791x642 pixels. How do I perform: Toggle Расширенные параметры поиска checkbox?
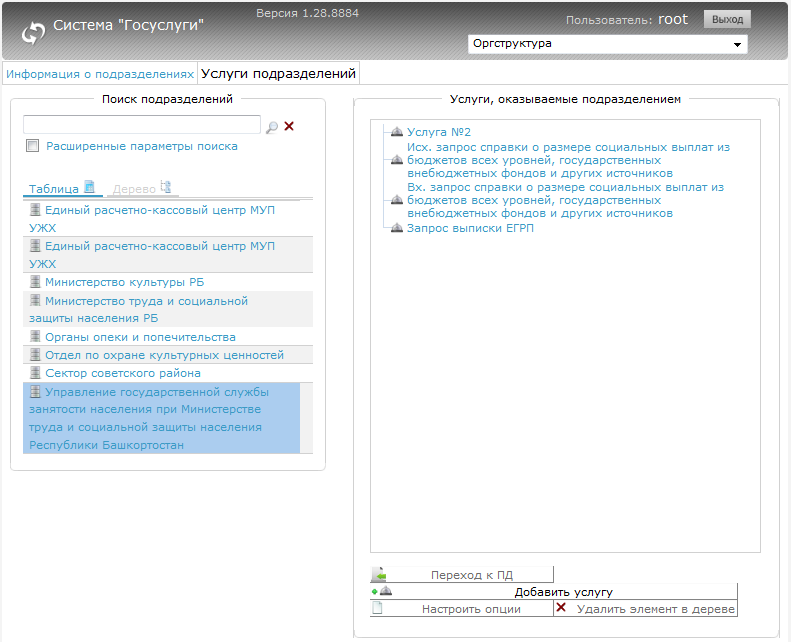[33, 146]
